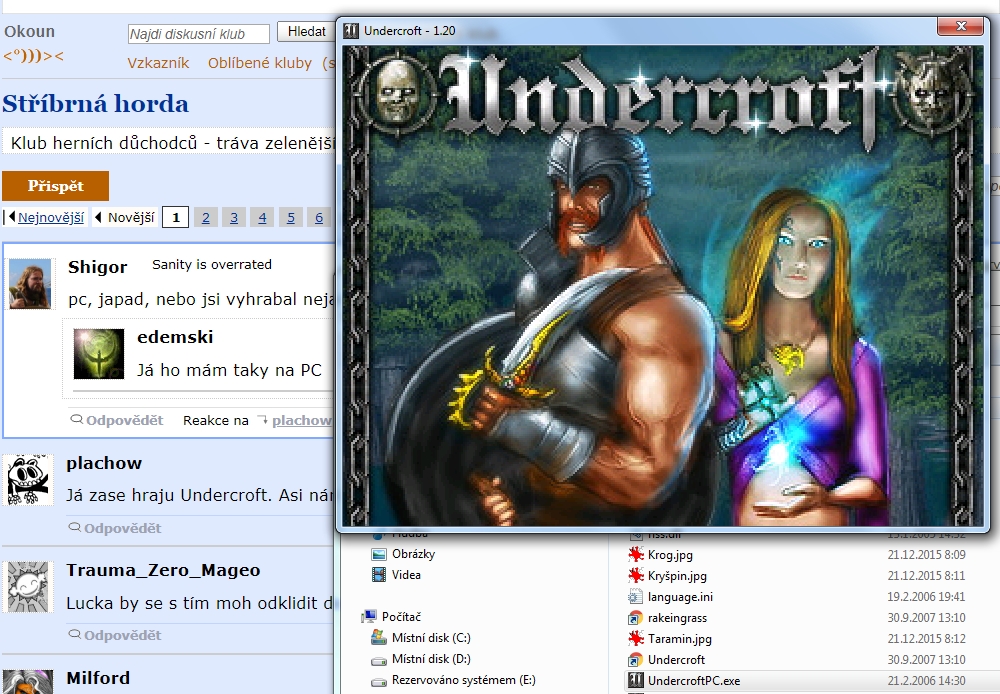Click Odpovědět under Shigor's post
Image resolution: width=1000 pixels, height=694 pixels.
click(124, 420)
